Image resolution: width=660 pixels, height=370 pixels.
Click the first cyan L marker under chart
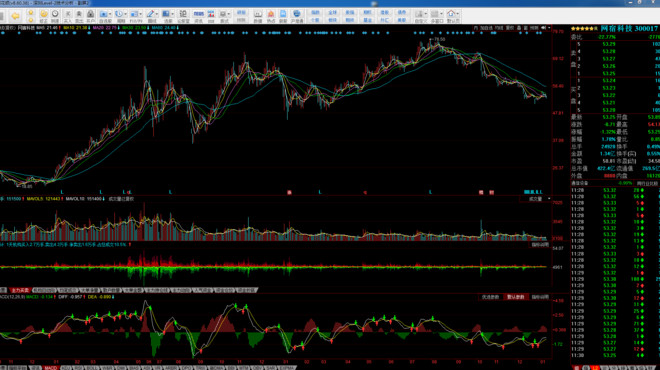point(61,192)
